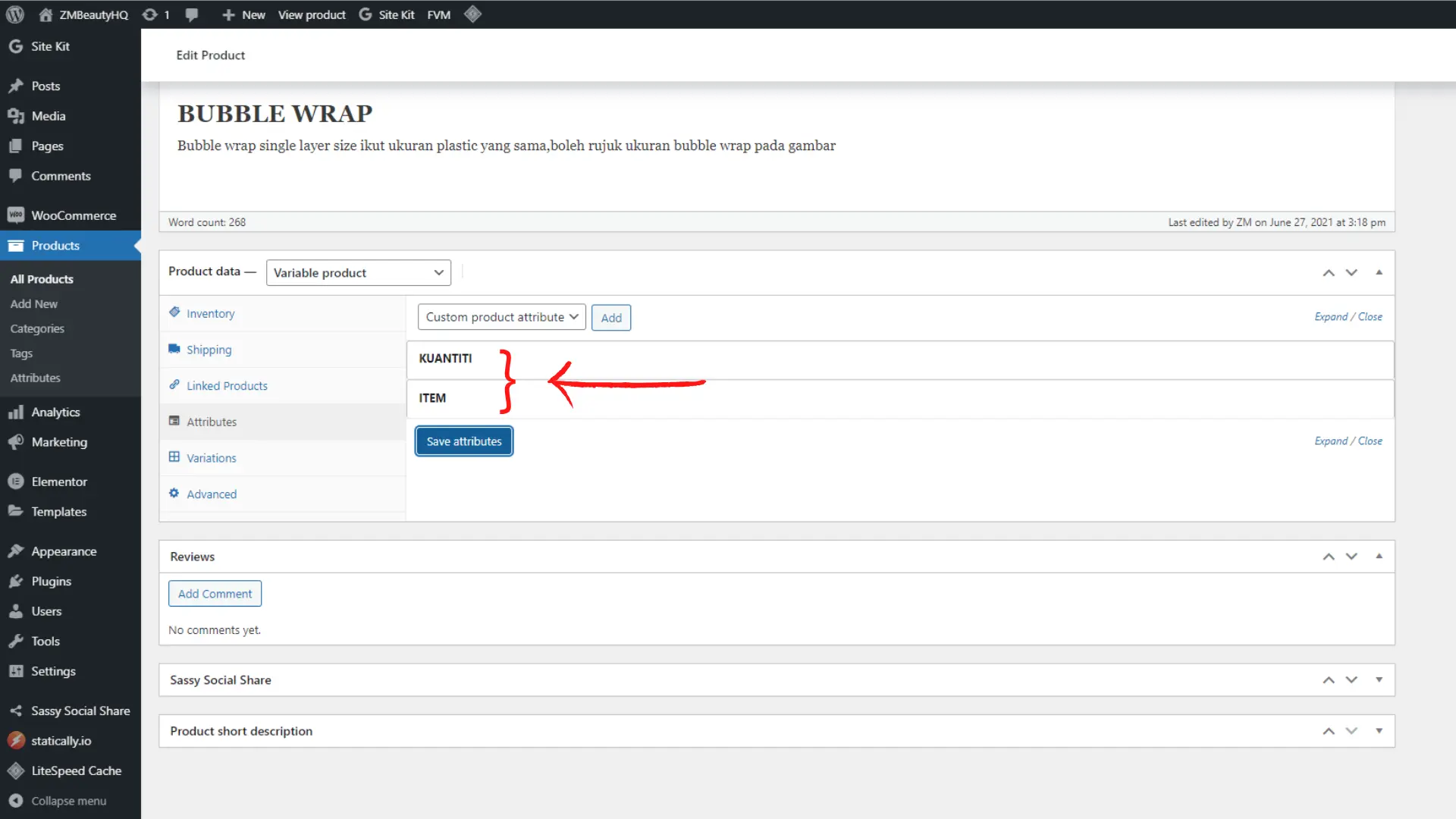Open the comments bubble in admin bar

[192, 14]
